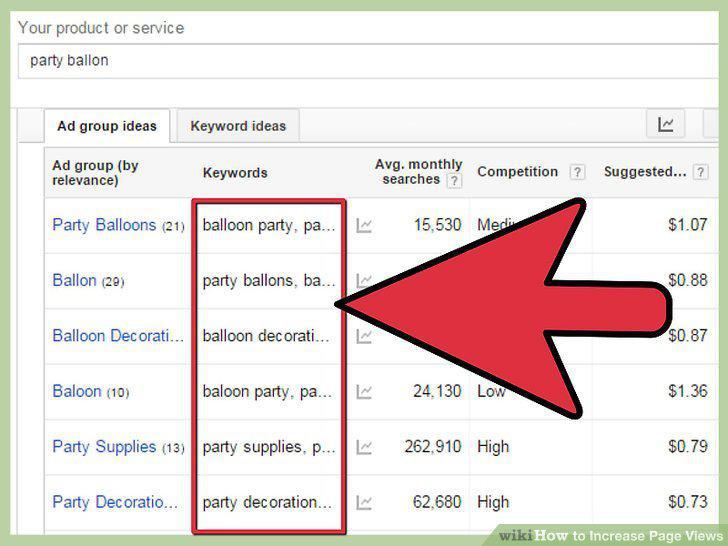Click suggested bid $0.79
The image size is (728, 546).
(x=688, y=447)
